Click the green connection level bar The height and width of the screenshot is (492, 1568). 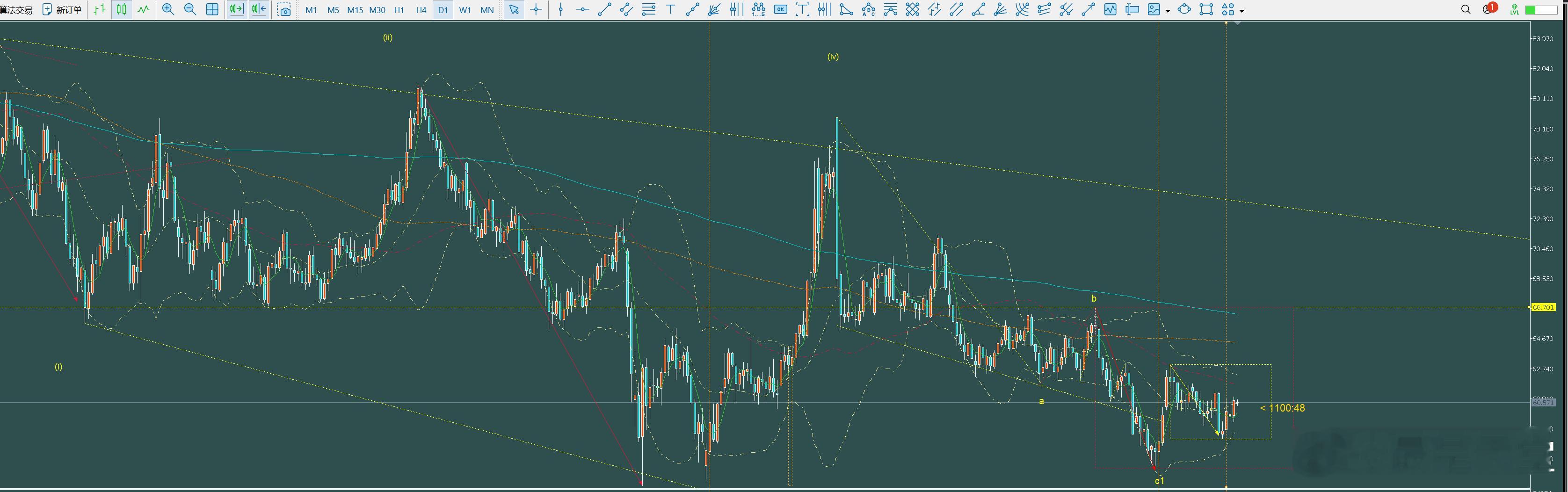click(x=1541, y=10)
